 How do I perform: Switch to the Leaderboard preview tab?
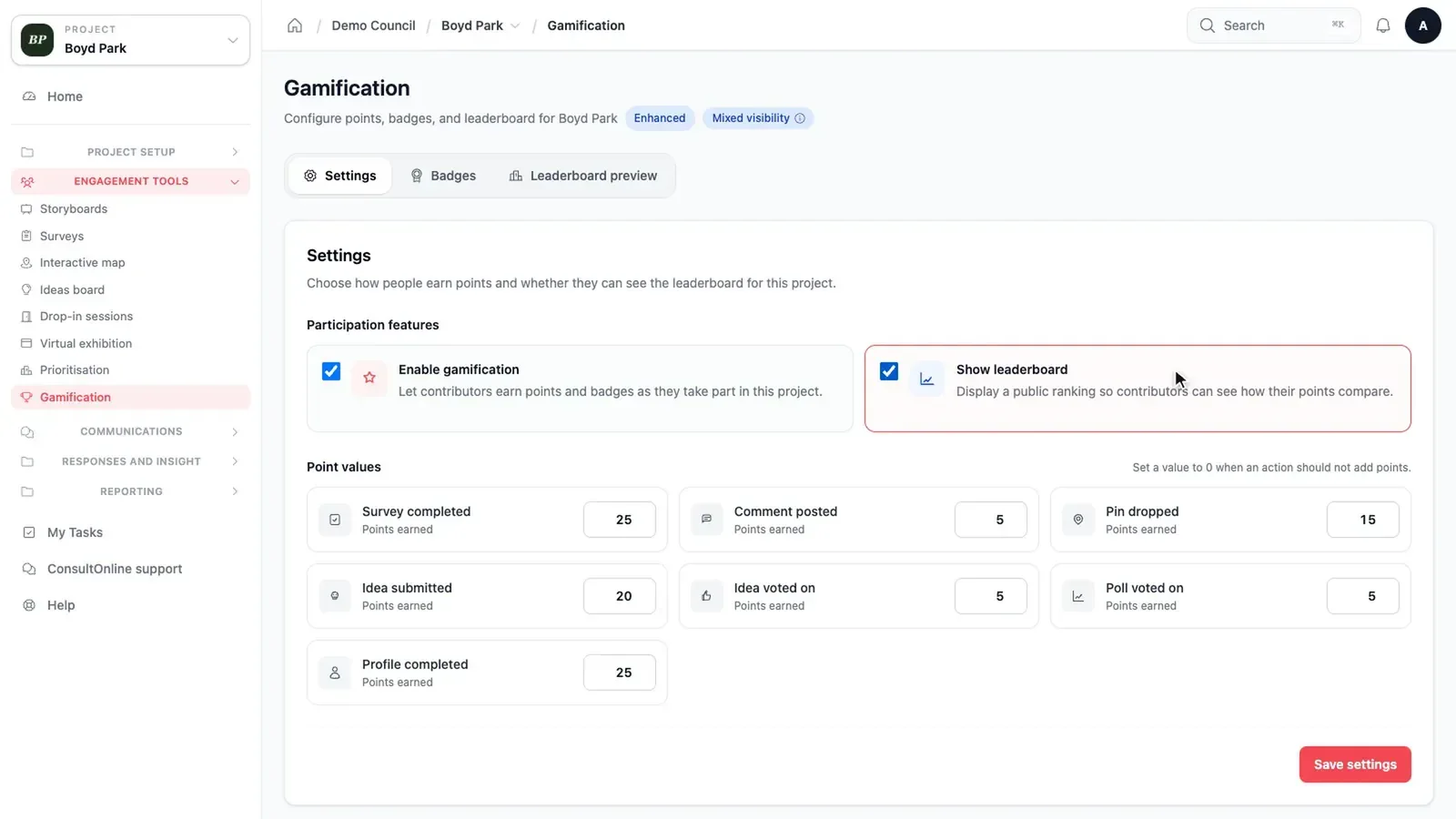[582, 176]
